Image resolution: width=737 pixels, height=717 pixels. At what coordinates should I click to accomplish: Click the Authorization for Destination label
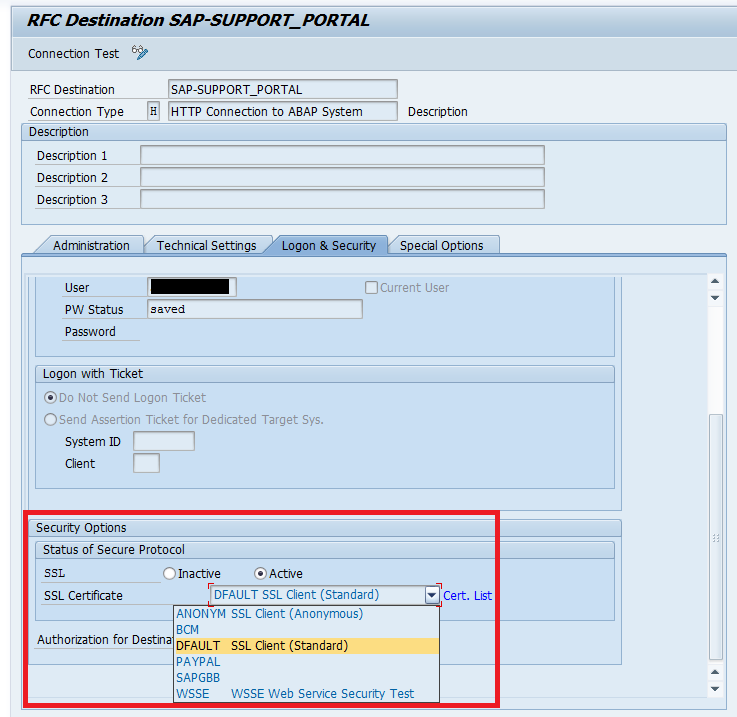[105, 640]
